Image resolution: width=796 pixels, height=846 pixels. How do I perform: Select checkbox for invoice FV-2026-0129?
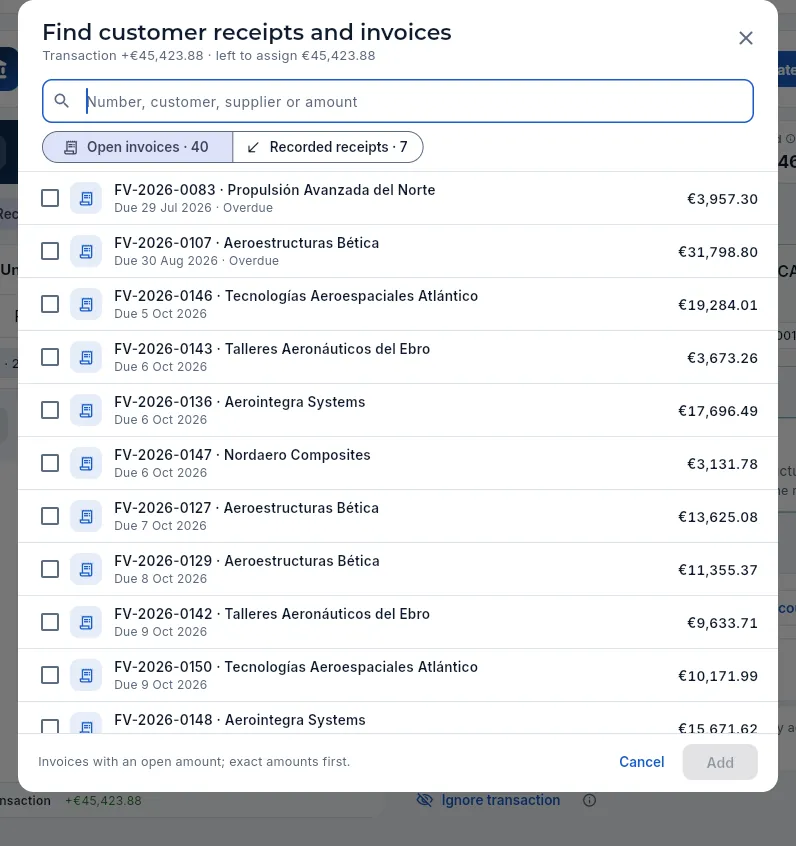[50, 569]
